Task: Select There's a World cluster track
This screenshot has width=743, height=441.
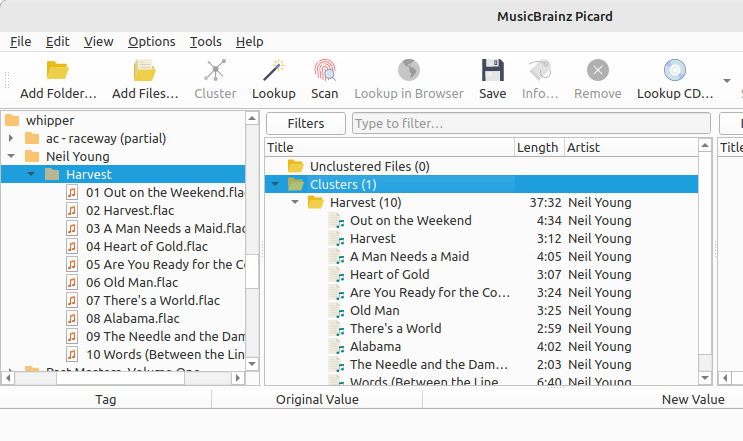Action: [x=395, y=329]
